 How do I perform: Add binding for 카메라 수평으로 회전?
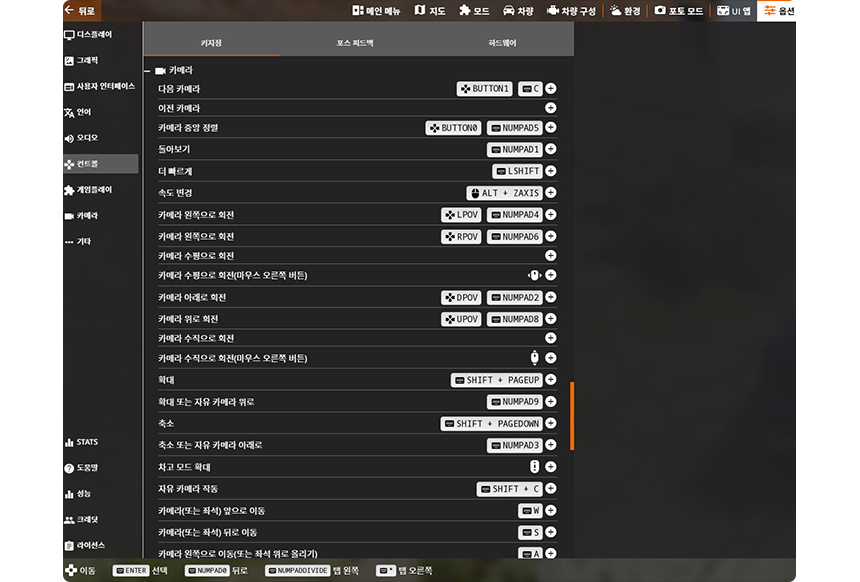pyautogui.click(x=550, y=256)
